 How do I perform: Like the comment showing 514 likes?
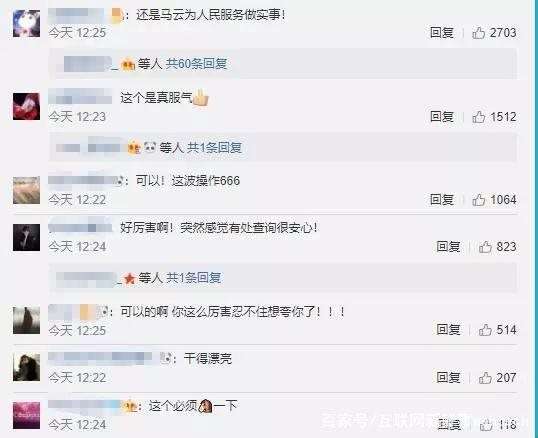(x=485, y=330)
